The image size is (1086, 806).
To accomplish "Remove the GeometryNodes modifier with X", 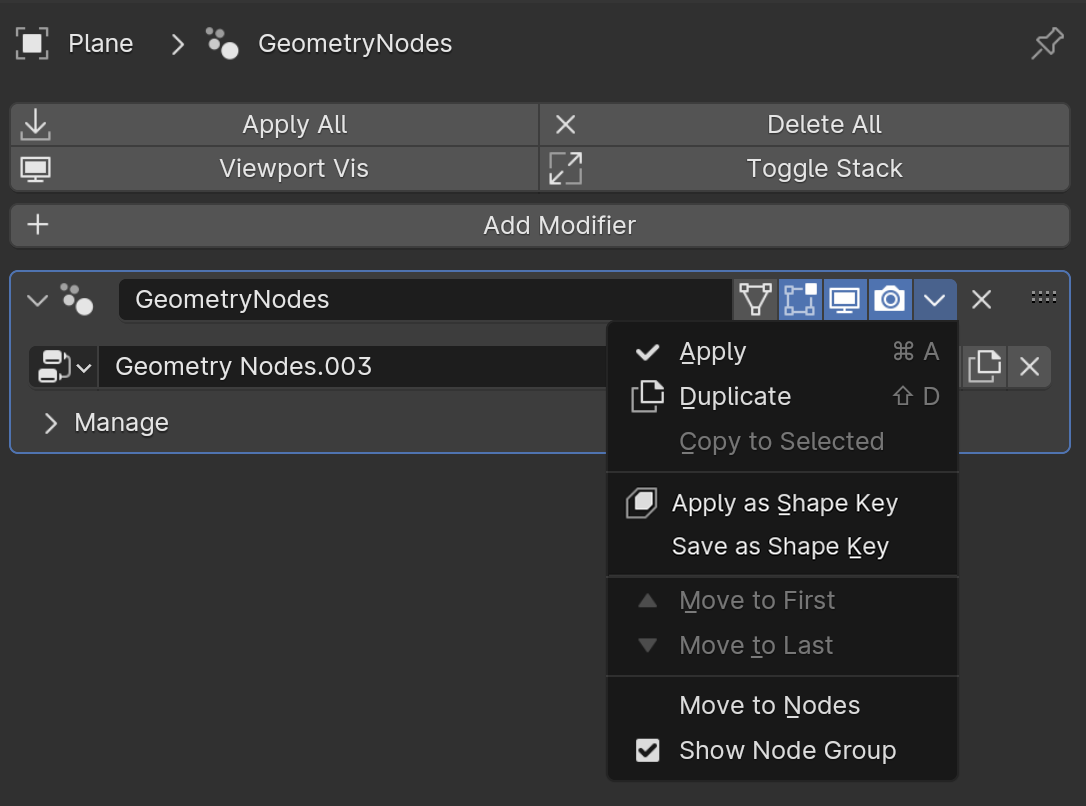I will tap(981, 300).
